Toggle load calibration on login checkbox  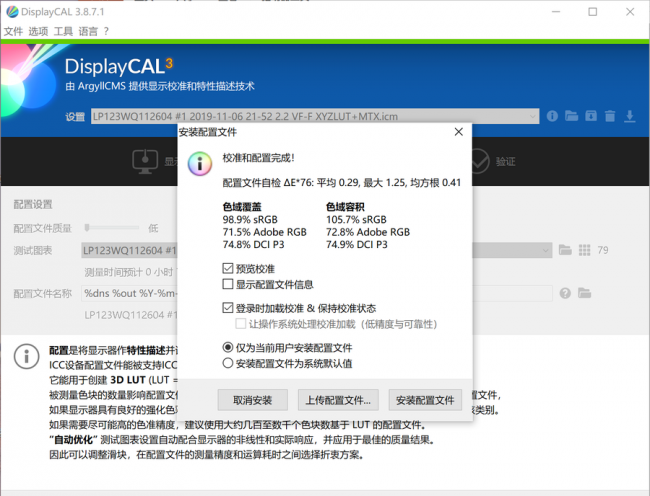coord(228,308)
